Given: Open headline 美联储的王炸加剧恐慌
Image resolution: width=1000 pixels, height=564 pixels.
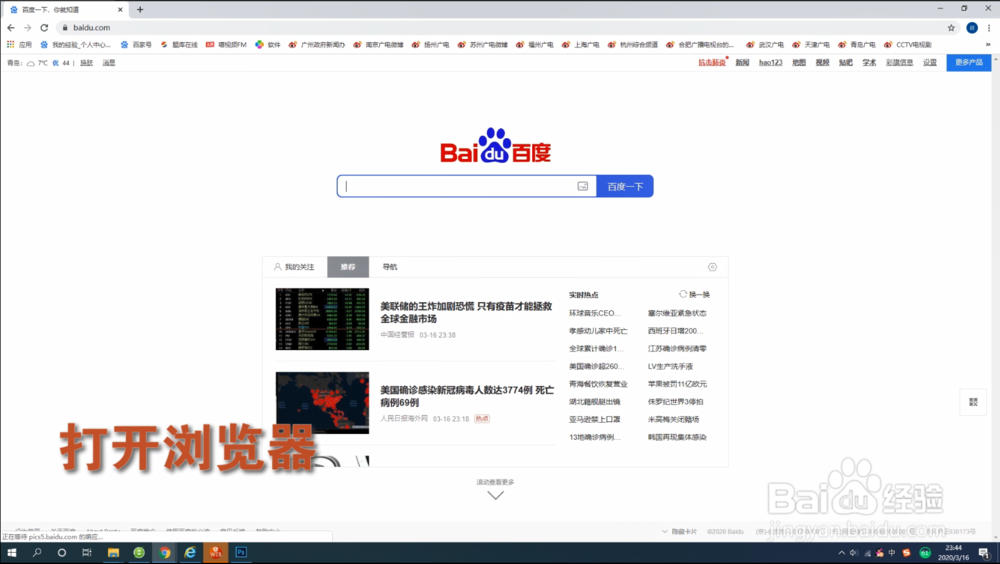Looking at the screenshot, I should click(466, 313).
